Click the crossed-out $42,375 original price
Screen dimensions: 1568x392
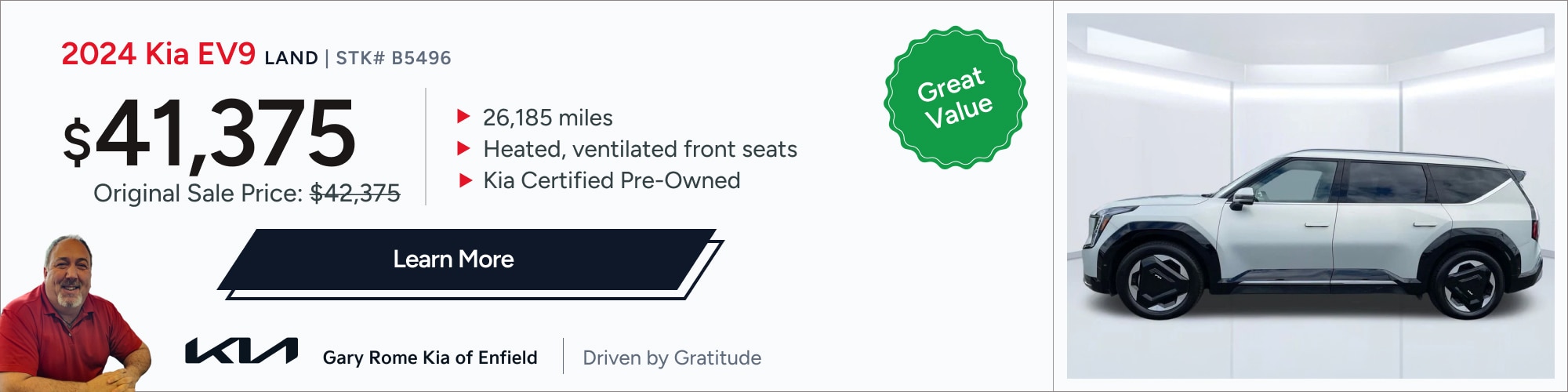pyautogui.click(x=355, y=193)
